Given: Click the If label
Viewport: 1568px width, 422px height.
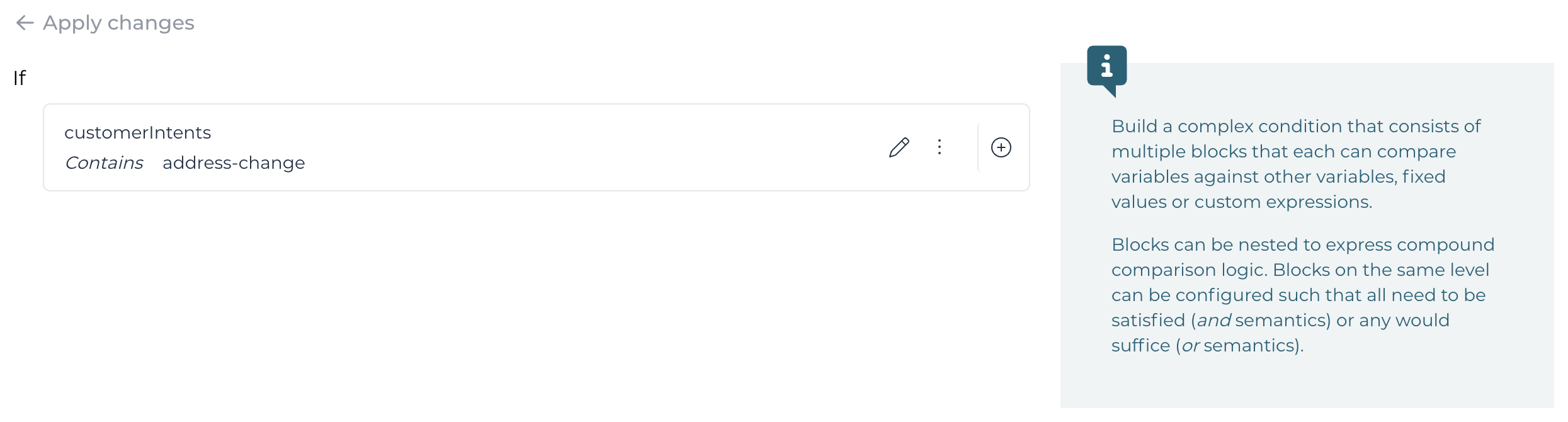Looking at the screenshot, I should 20,78.
